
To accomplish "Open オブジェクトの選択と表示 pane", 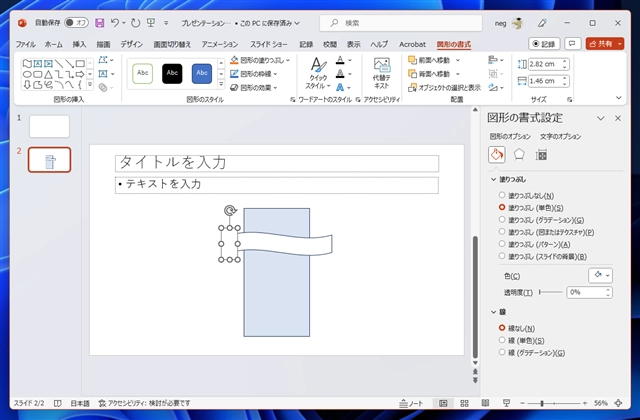I will tap(444, 87).
